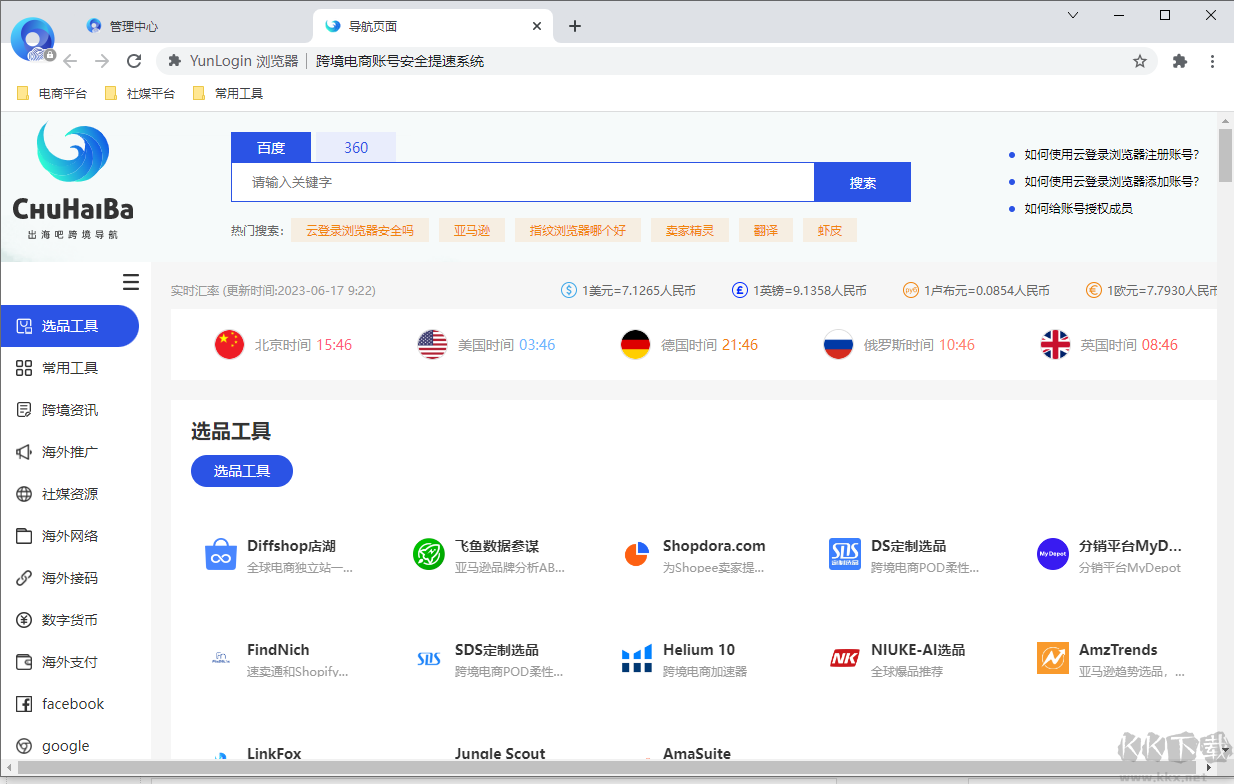
Task: Open the Jungle Scout tool
Action: point(503,753)
